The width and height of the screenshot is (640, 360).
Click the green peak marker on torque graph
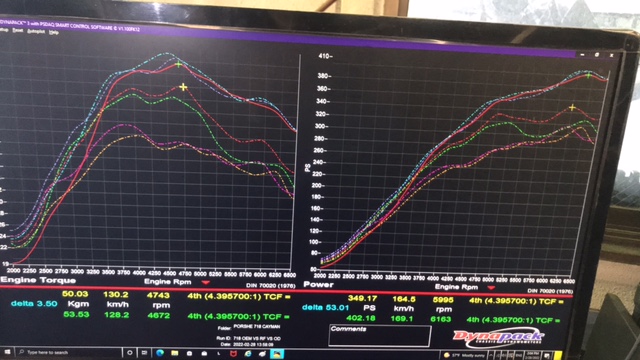point(178,64)
